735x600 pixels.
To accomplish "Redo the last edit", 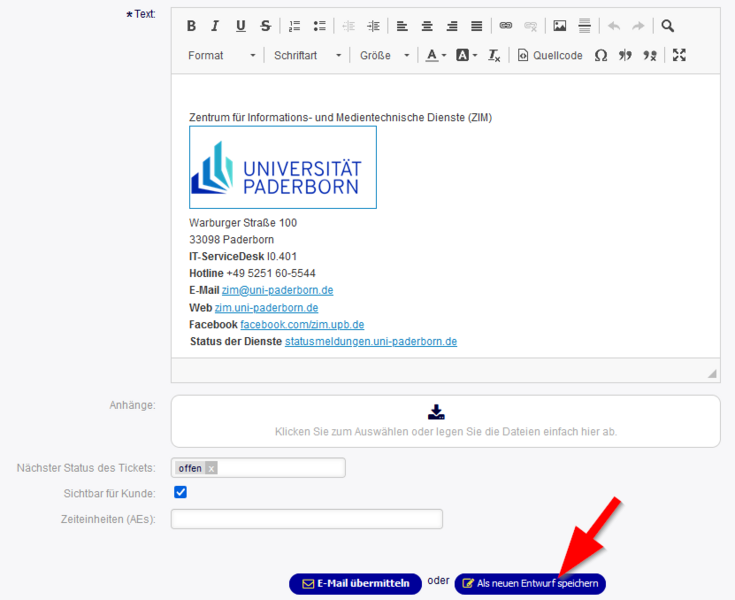I will [x=638, y=26].
